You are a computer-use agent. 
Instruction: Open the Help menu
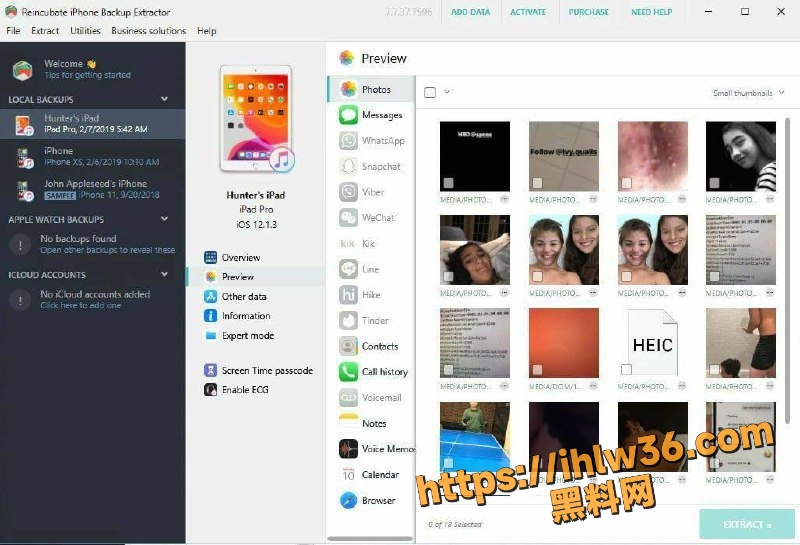pyautogui.click(x=207, y=31)
